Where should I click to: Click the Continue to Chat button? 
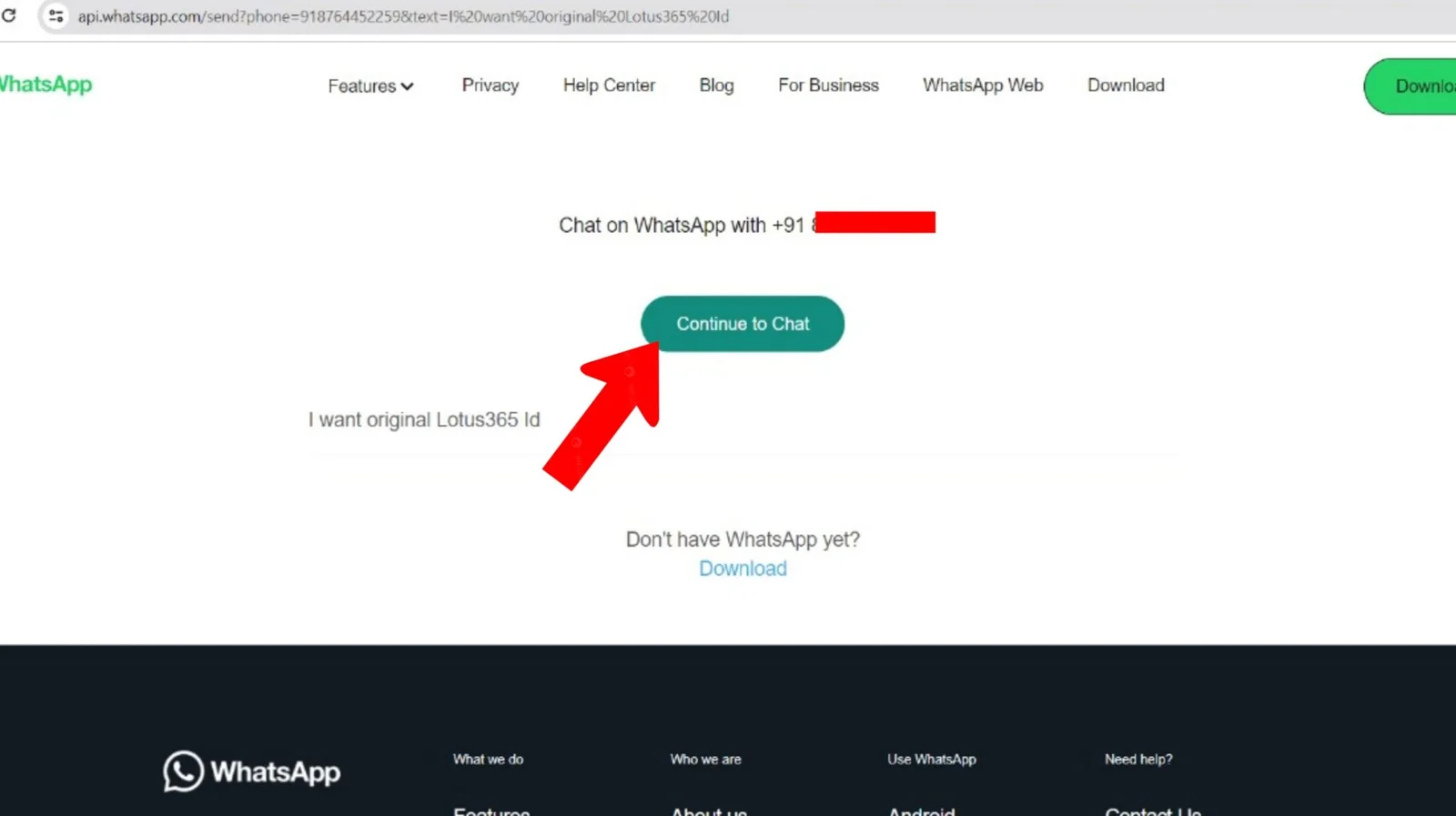click(x=743, y=324)
